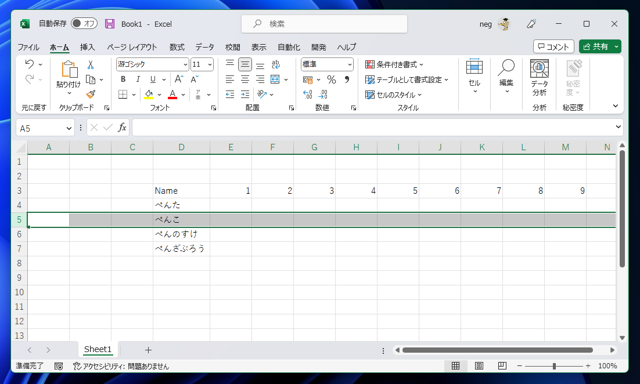The width and height of the screenshot is (640, 384).
Task: Increase font size with the larger A
Action: pos(178,79)
